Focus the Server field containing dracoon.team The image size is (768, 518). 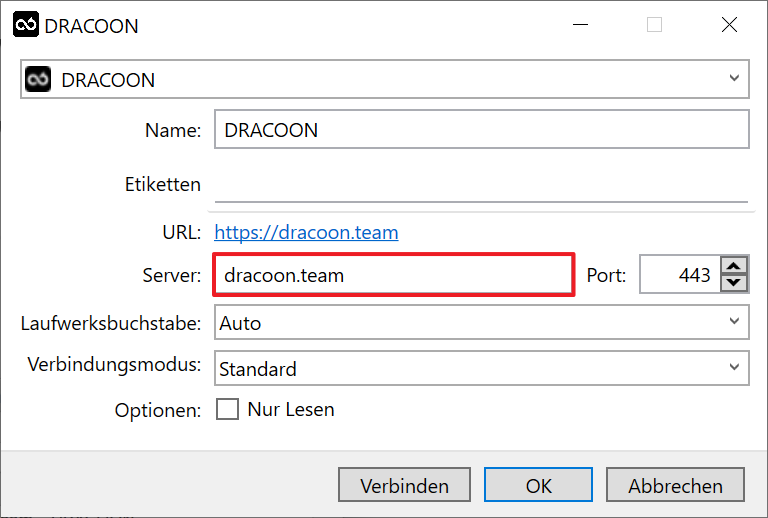393,275
